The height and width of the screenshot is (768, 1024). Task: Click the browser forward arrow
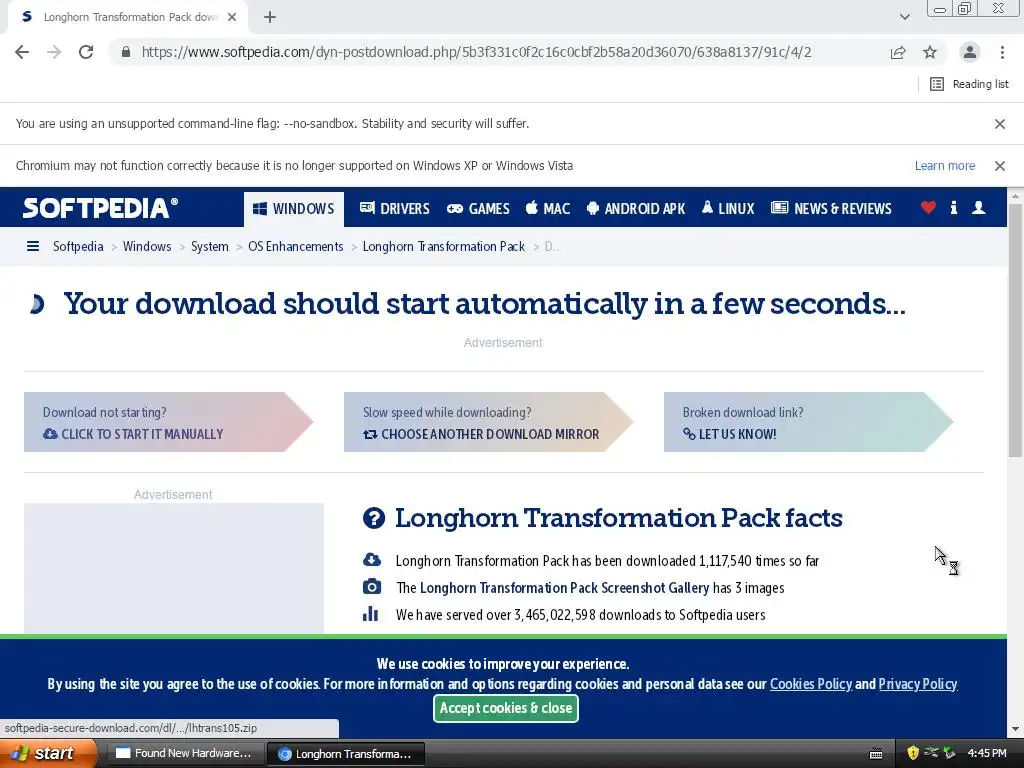pyautogui.click(x=54, y=52)
